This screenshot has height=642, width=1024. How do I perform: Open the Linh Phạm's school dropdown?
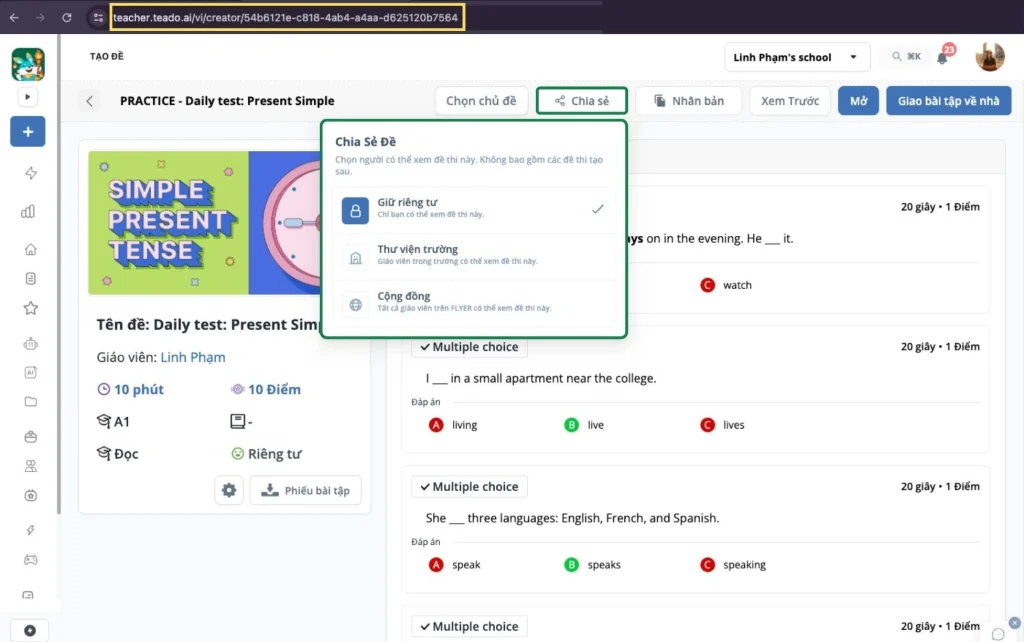click(x=797, y=57)
